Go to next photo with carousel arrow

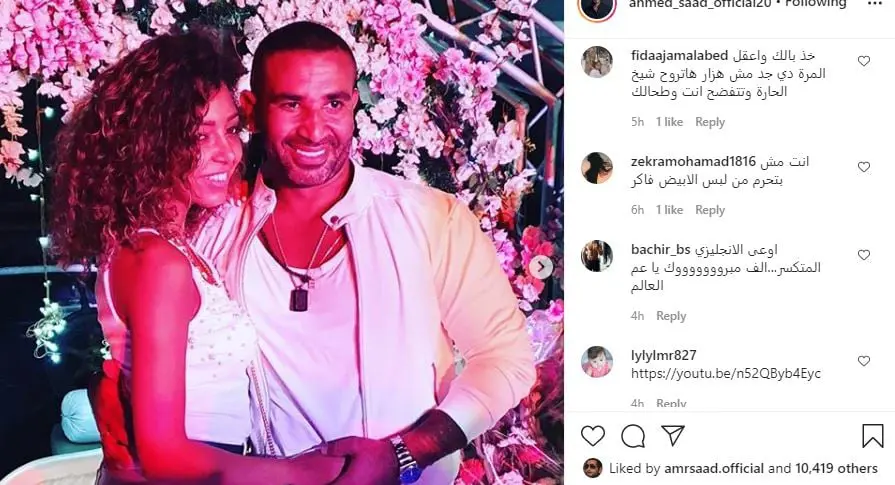click(x=541, y=266)
